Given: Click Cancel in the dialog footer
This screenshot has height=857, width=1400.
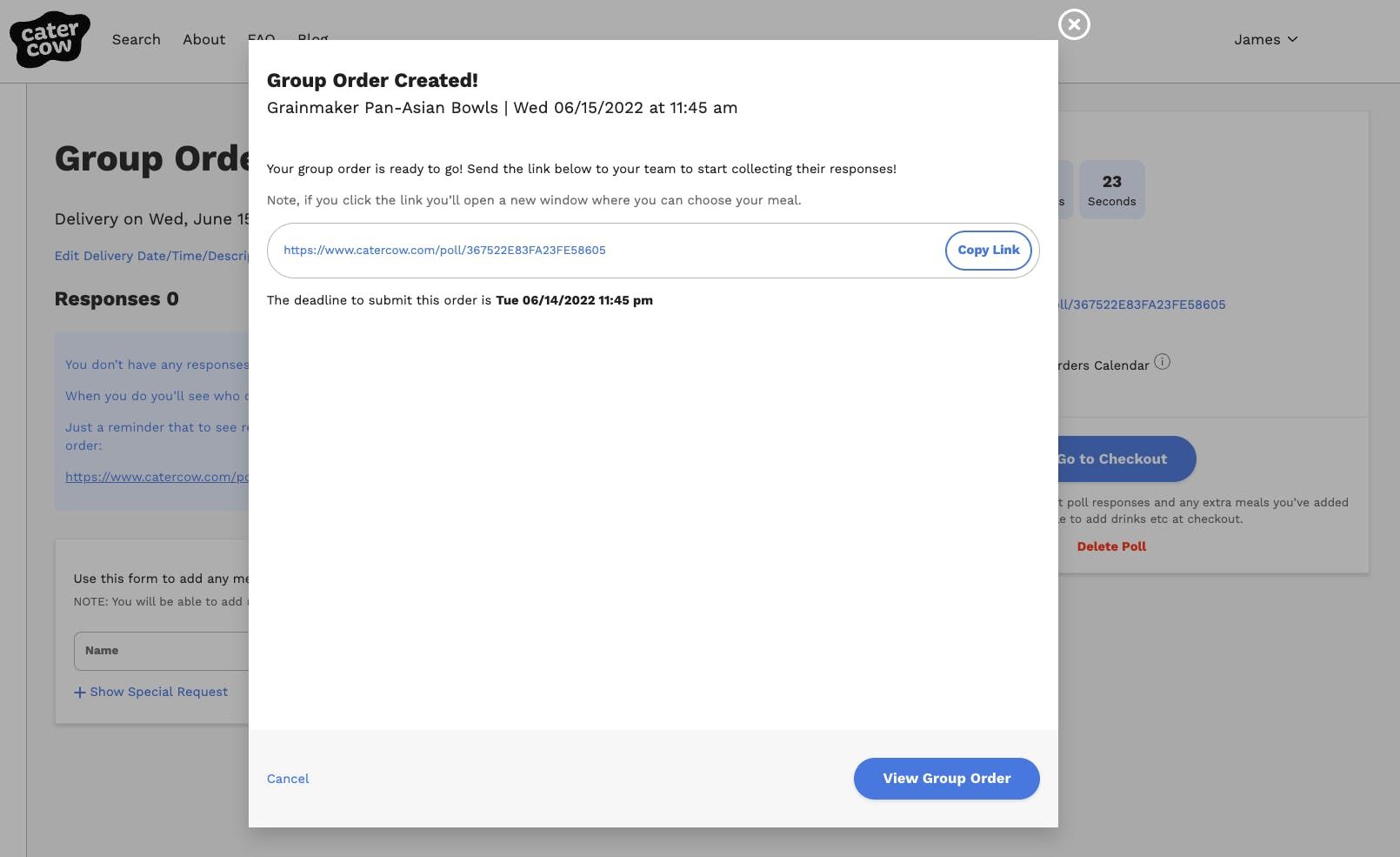Looking at the screenshot, I should tap(288, 779).
